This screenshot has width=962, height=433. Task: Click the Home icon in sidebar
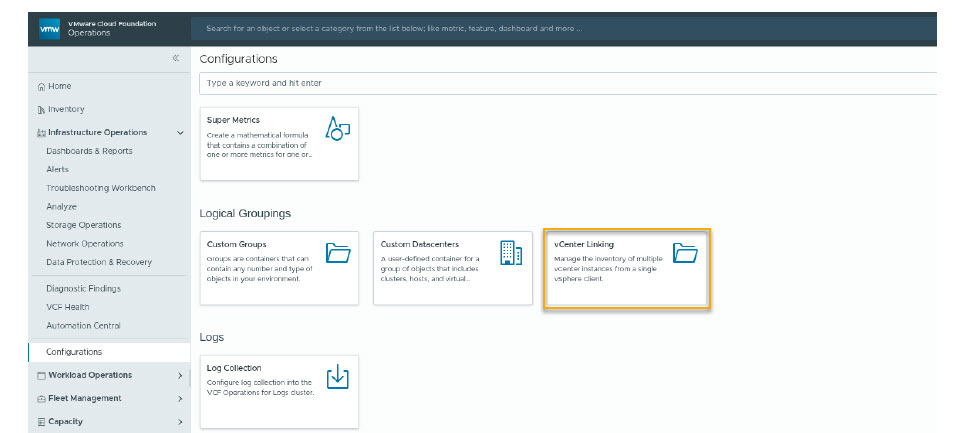point(41,87)
